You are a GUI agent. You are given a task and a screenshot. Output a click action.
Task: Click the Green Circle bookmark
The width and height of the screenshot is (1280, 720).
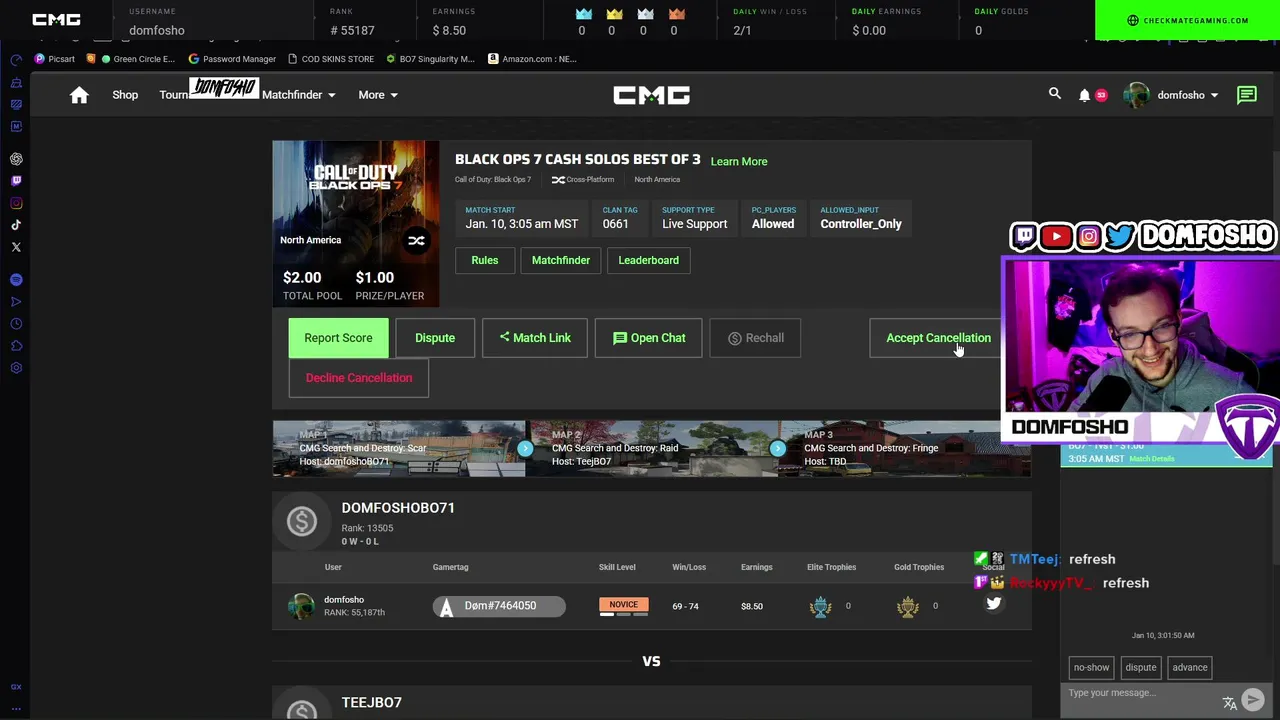[x=138, y=59]
